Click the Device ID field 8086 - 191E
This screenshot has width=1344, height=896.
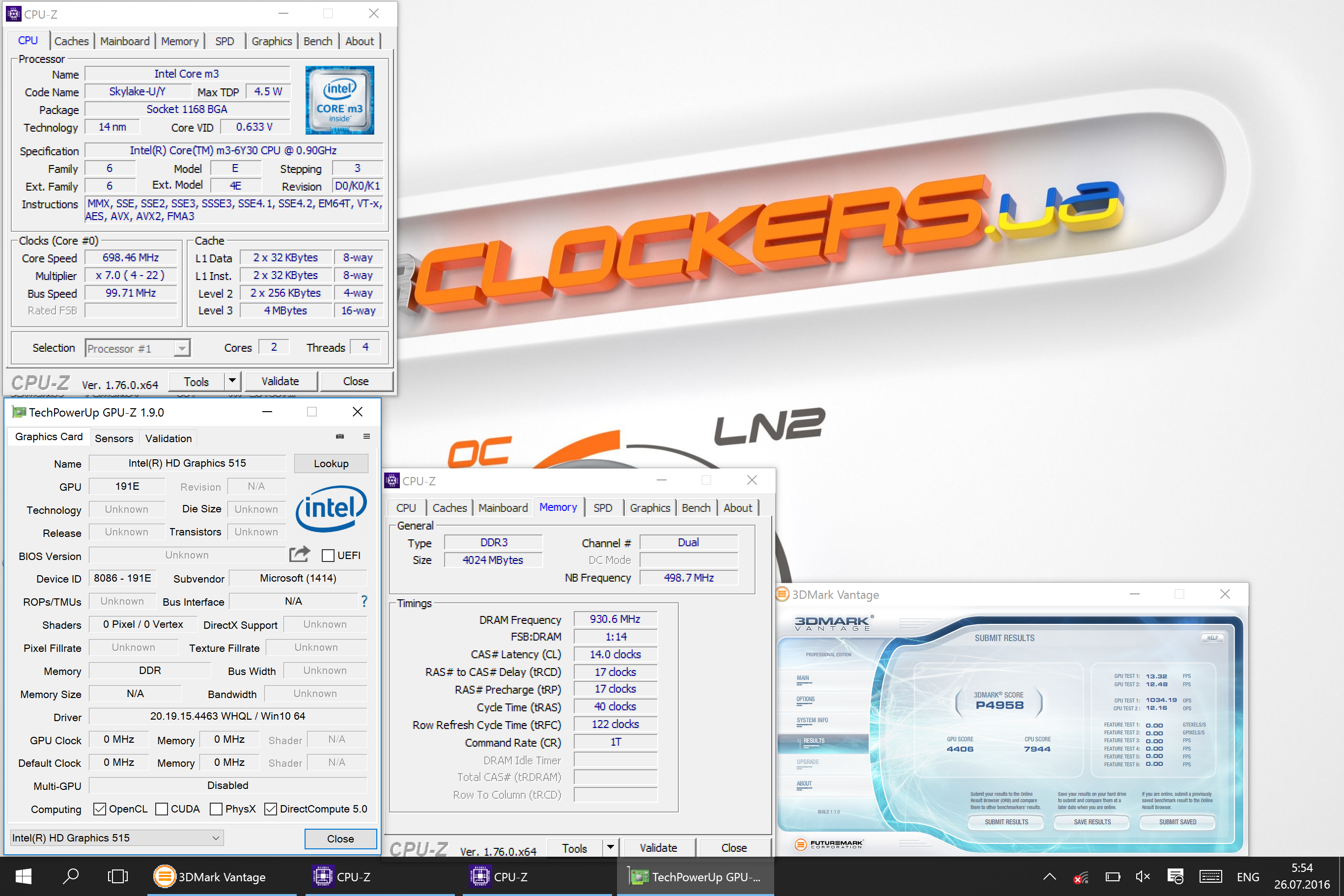(x=122, y=578)
